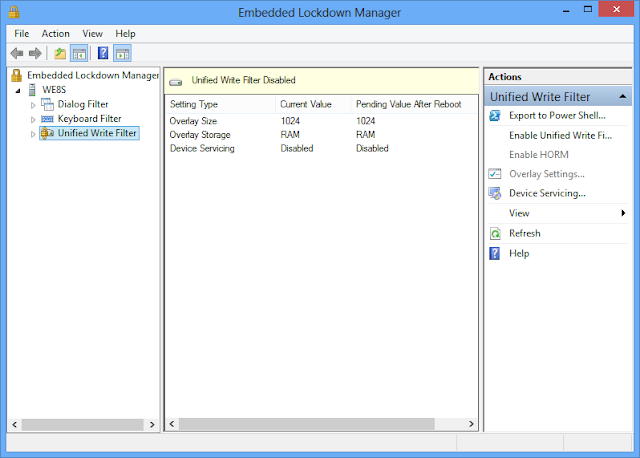Click the details pane scrollbar right arrow
The image size is (640, 458).
pos(471,424)
